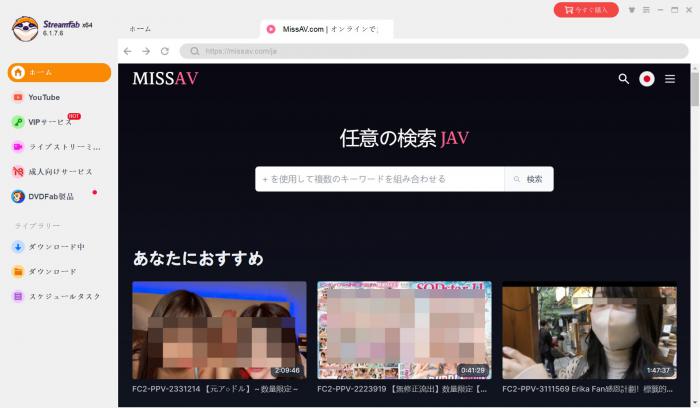The width and height of the screenshot is (700, 408).
Task: Open the FC2-PPV-2331214 title link
Action: coord(215,389)
